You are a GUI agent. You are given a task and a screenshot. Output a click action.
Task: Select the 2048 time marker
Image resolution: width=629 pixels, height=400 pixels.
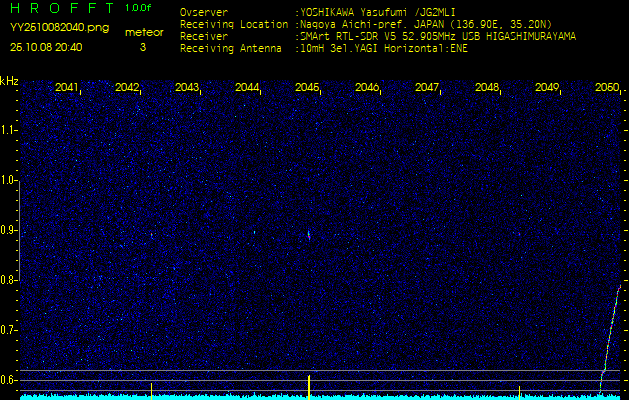[x=487, y=88]
